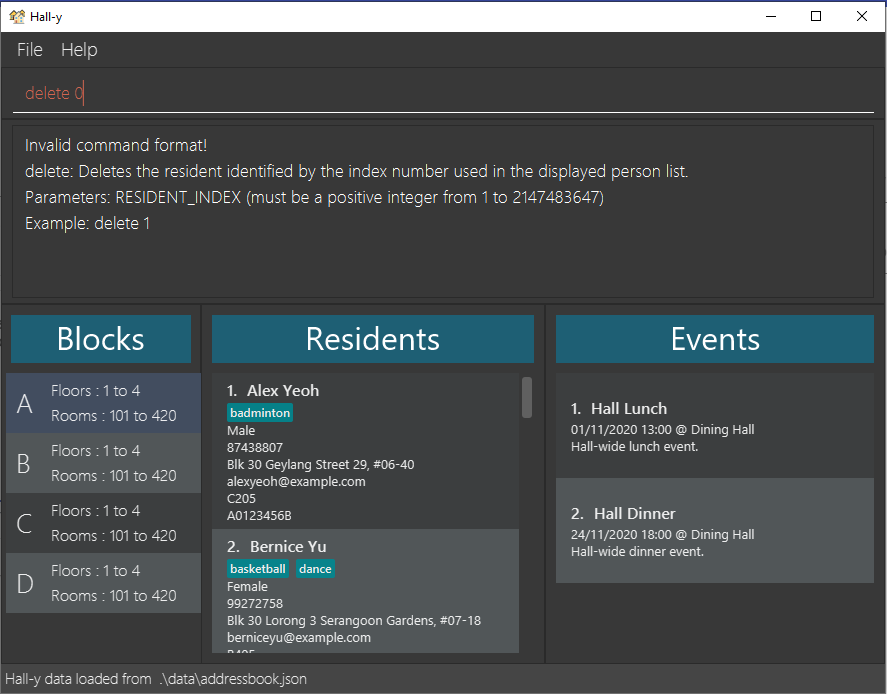Close the Hall-y window
Image resolution: width=887 pixels, height=694 pixels.
[862, 16]
